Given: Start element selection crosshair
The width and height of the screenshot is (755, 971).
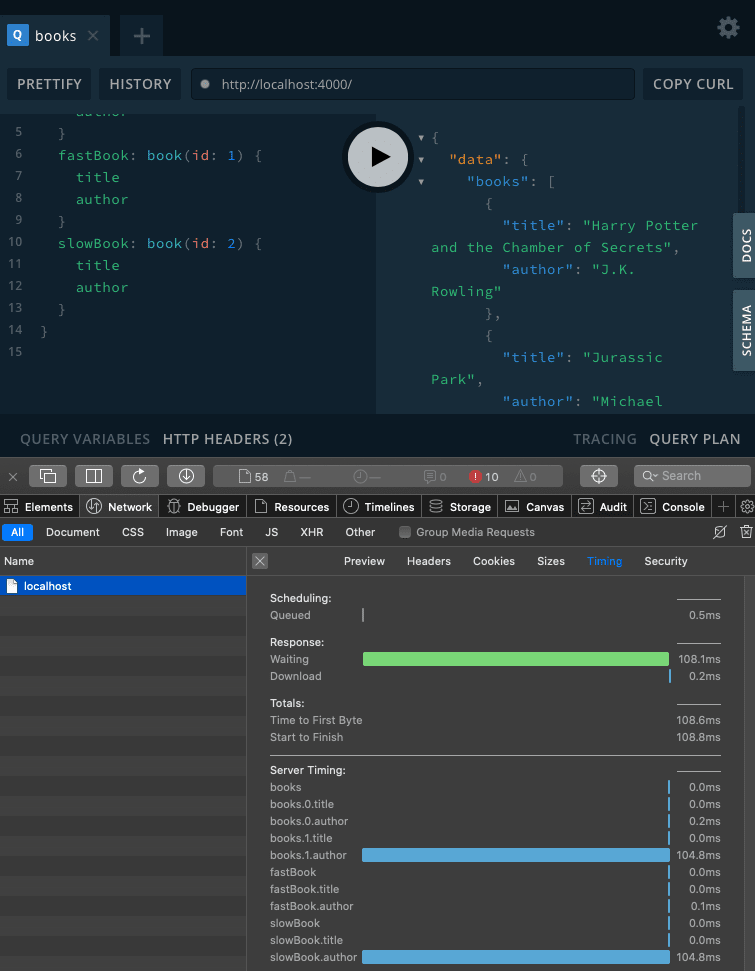Looking at the screenshot, I should pos(598,476).
